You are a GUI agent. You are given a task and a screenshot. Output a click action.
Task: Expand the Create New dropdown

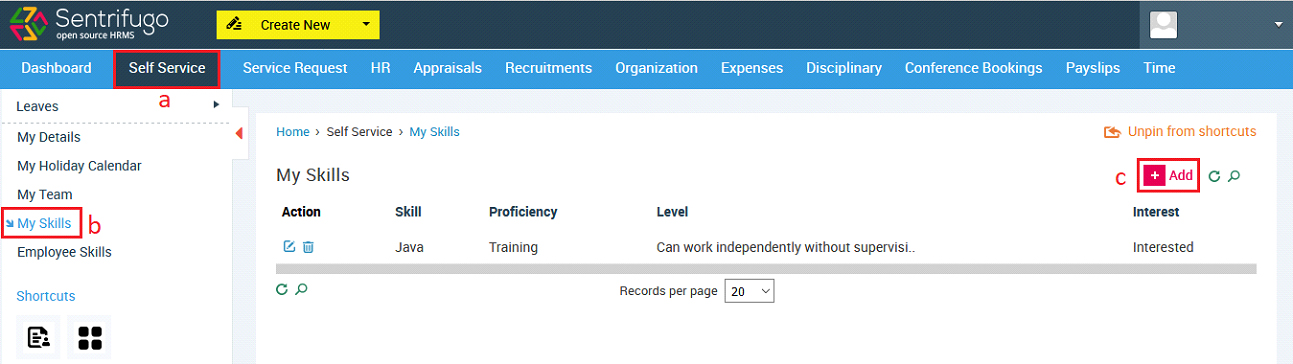coord(366,24)
